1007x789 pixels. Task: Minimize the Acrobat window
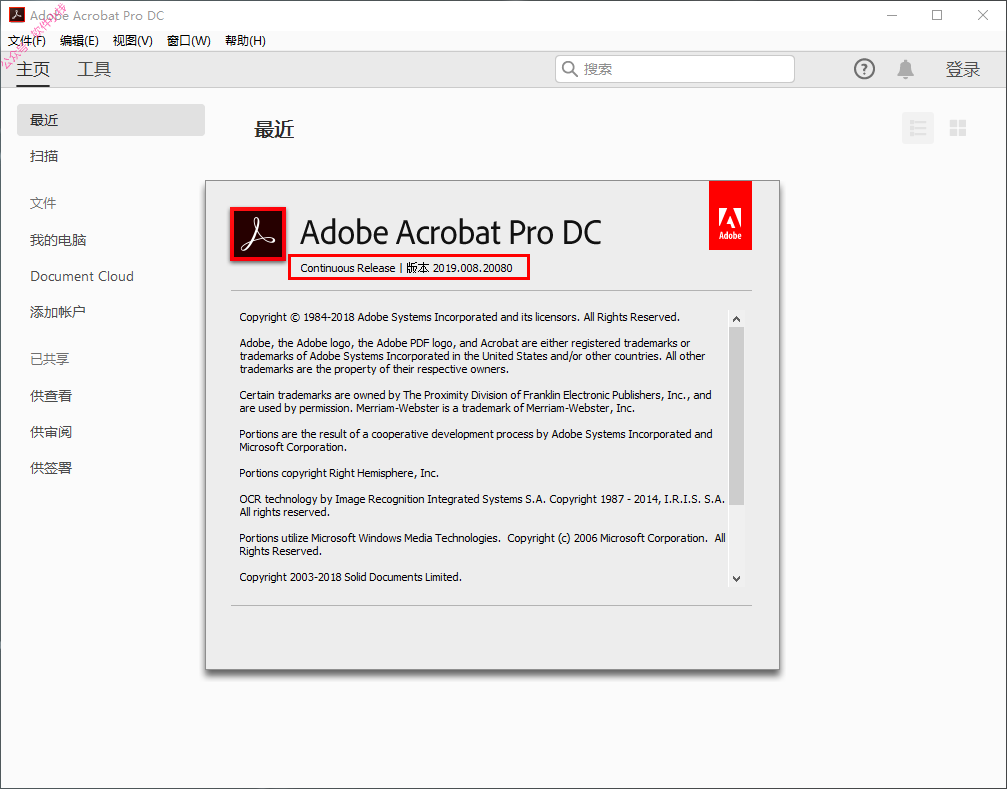point(892,15)
